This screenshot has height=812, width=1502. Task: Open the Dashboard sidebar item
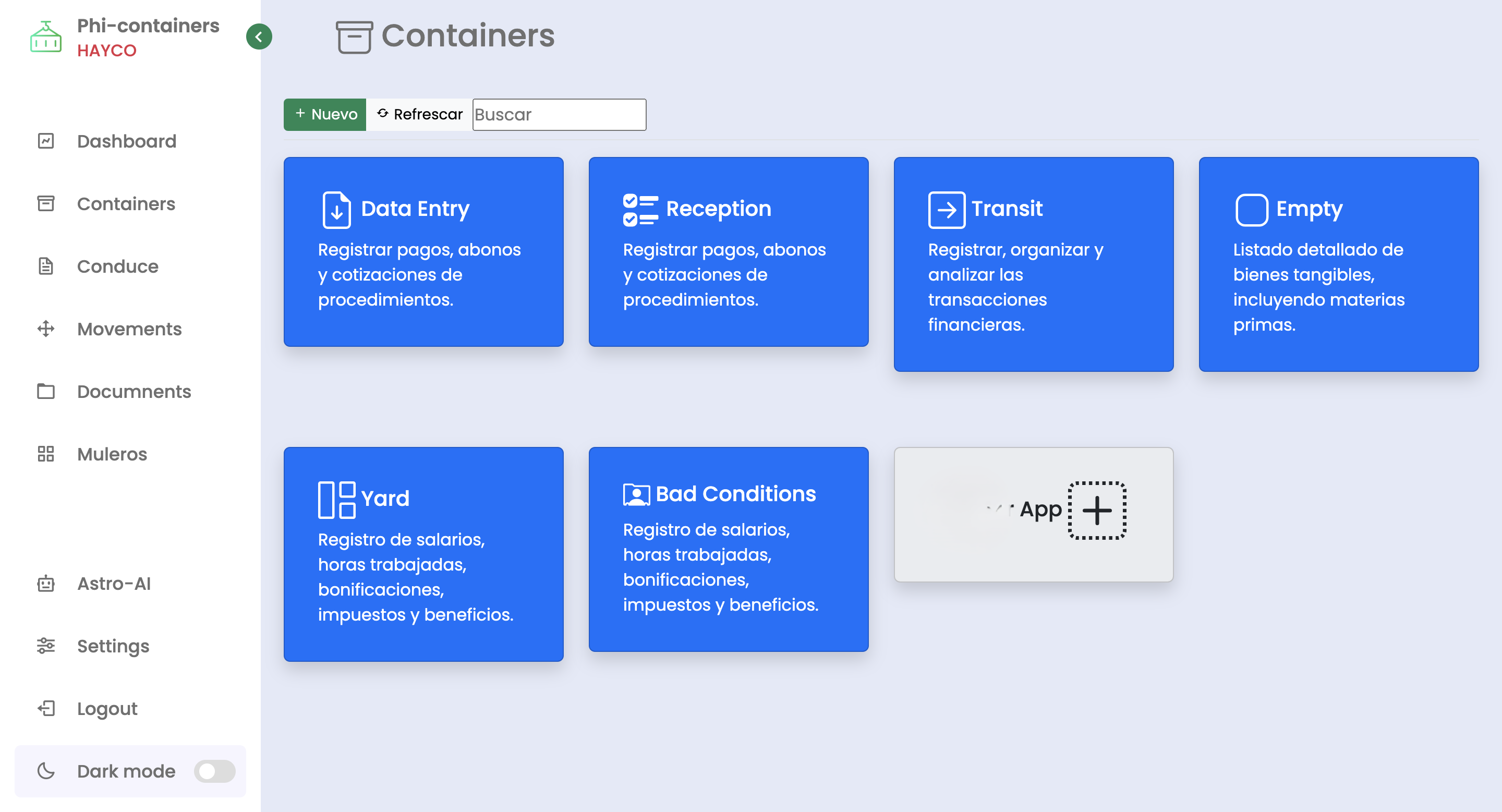coord(127,141)
